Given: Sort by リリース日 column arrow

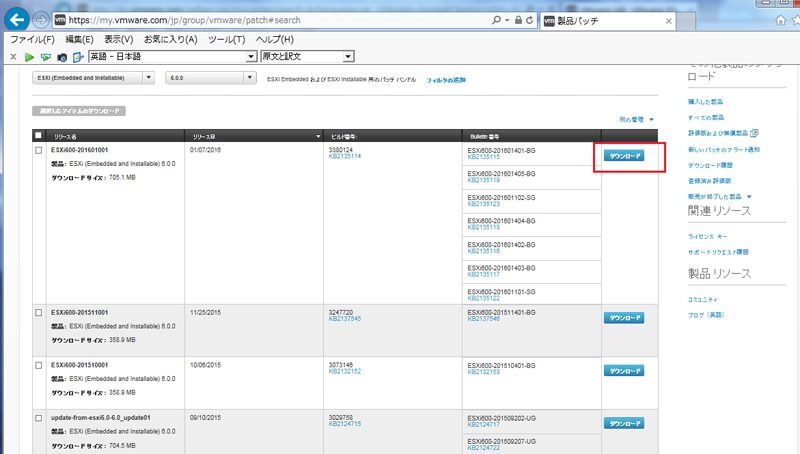Looking at the screenshot, I should [318, 136].
